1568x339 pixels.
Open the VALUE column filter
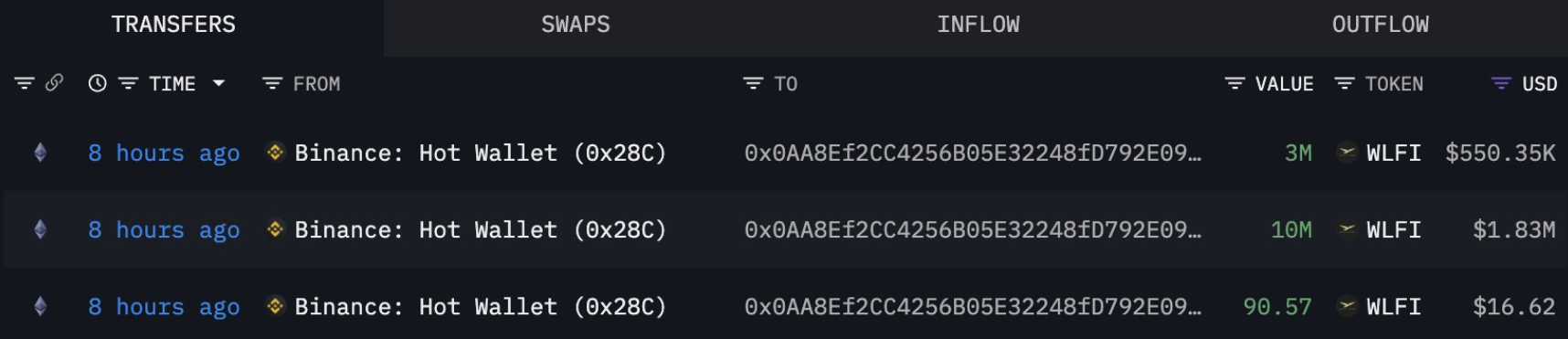(x=1234, y=84)
